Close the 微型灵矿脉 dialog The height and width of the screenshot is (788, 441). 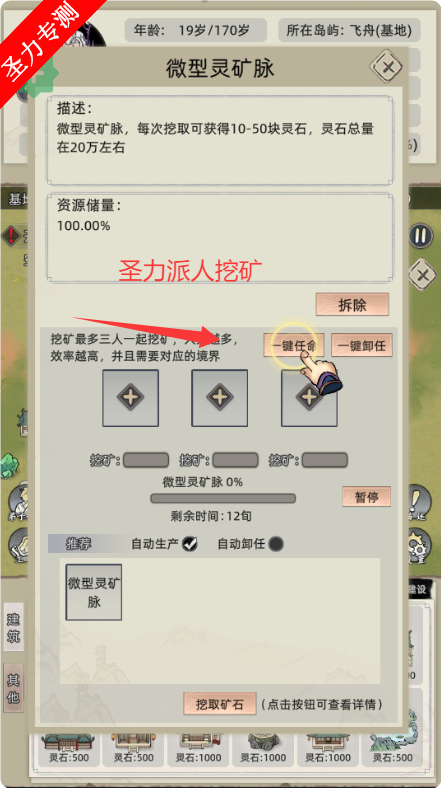(387, 67)
